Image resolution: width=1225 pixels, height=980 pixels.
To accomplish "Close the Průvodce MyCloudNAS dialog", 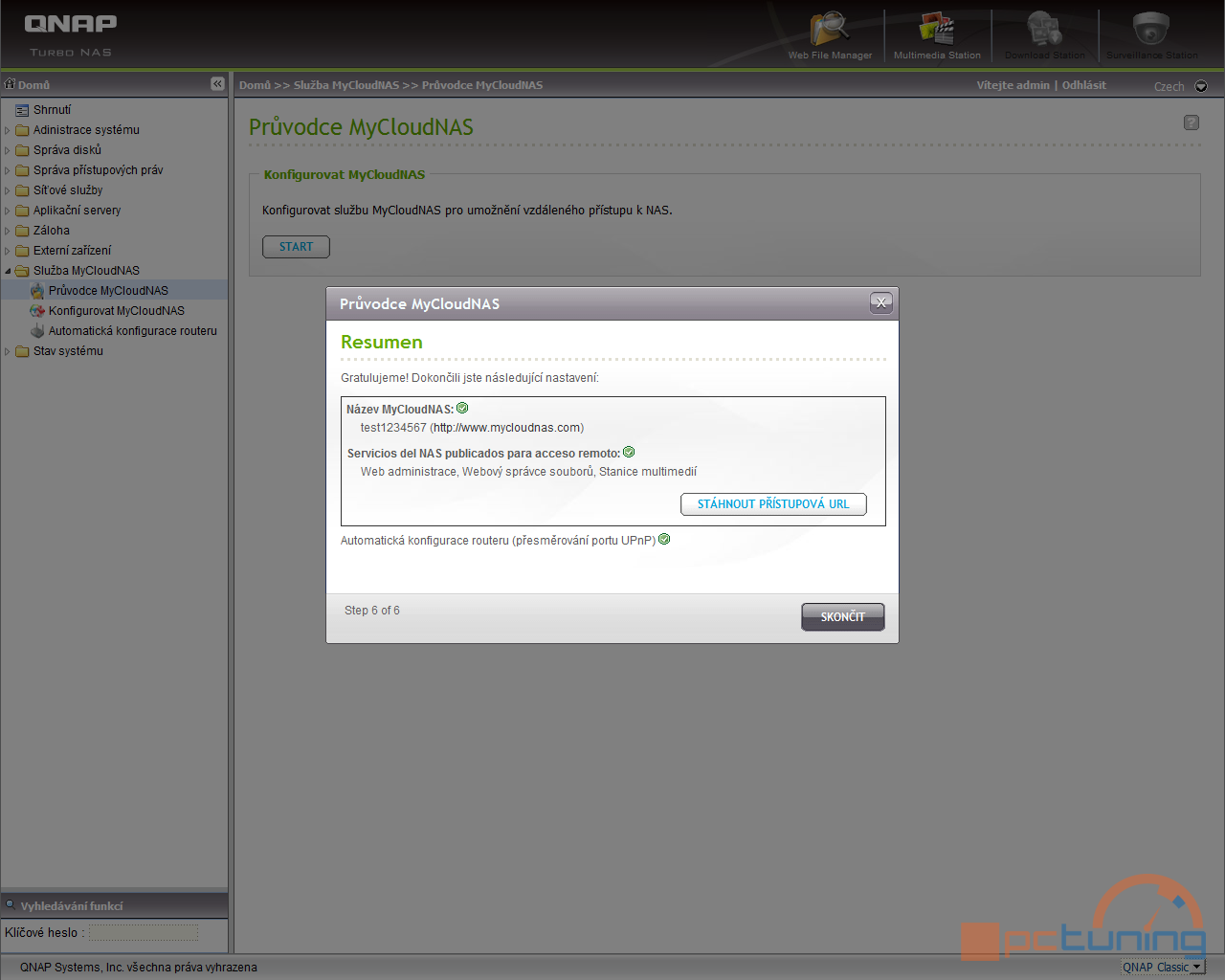I will point(881,302).
